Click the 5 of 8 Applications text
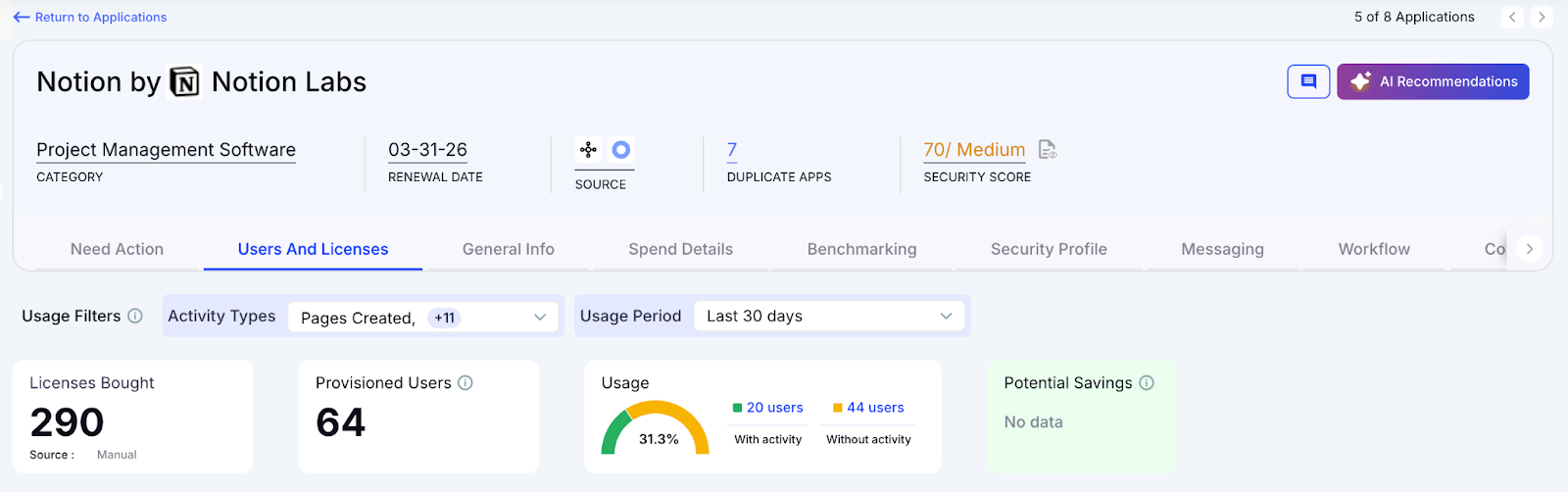 [x=1414, y=17]
